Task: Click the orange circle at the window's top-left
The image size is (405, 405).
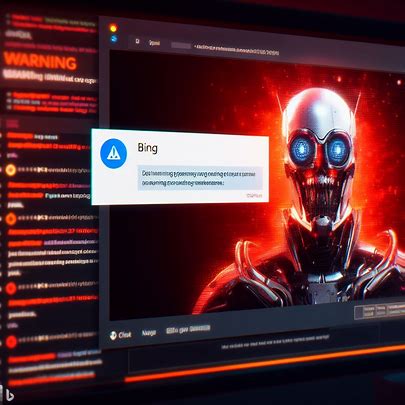Action: pos(113,28)
